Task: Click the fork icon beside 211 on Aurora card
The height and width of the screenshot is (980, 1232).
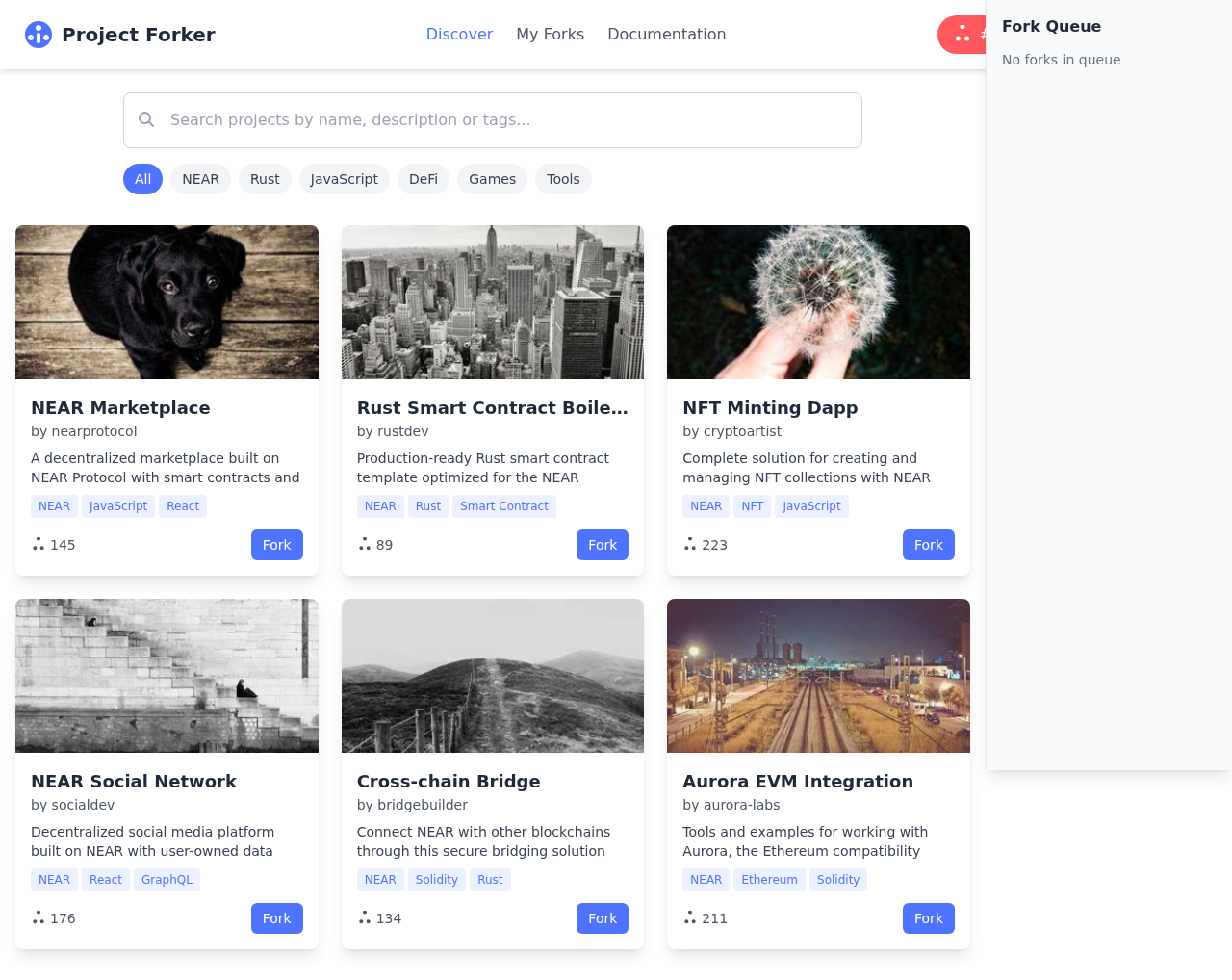Action: [x=689, y=916]
